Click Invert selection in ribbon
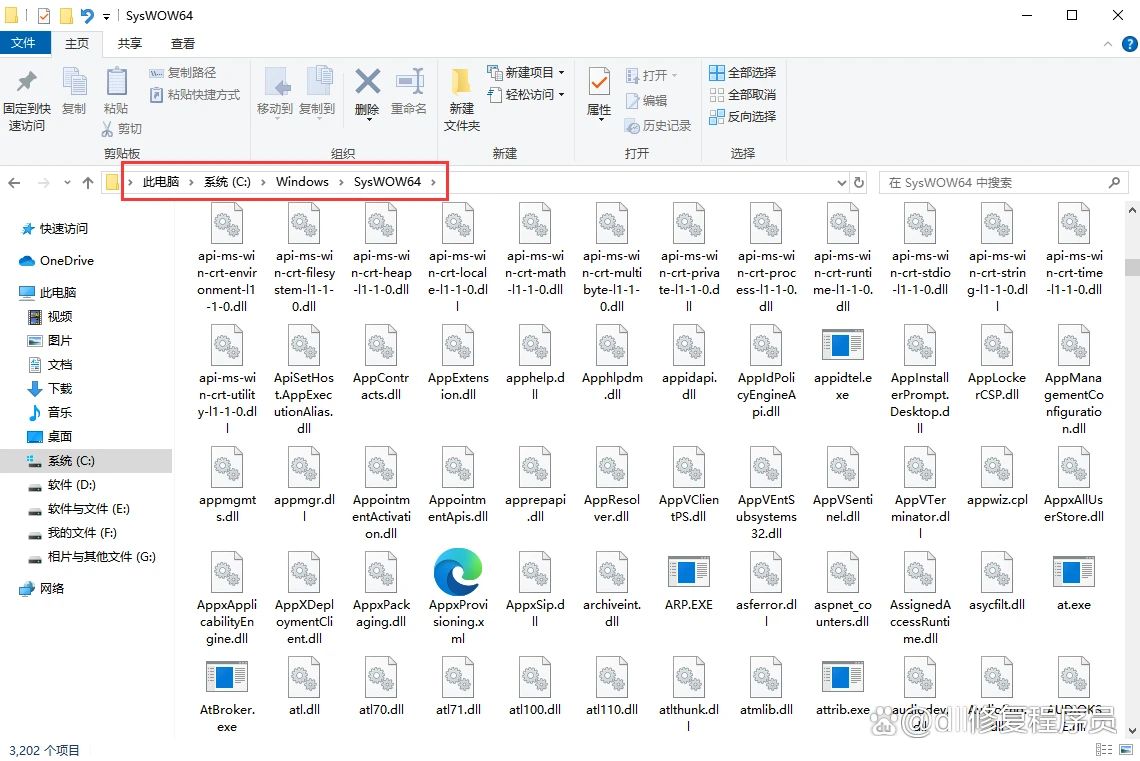Viewport: 1140px width, 761px height. click(x=743, y=116)
